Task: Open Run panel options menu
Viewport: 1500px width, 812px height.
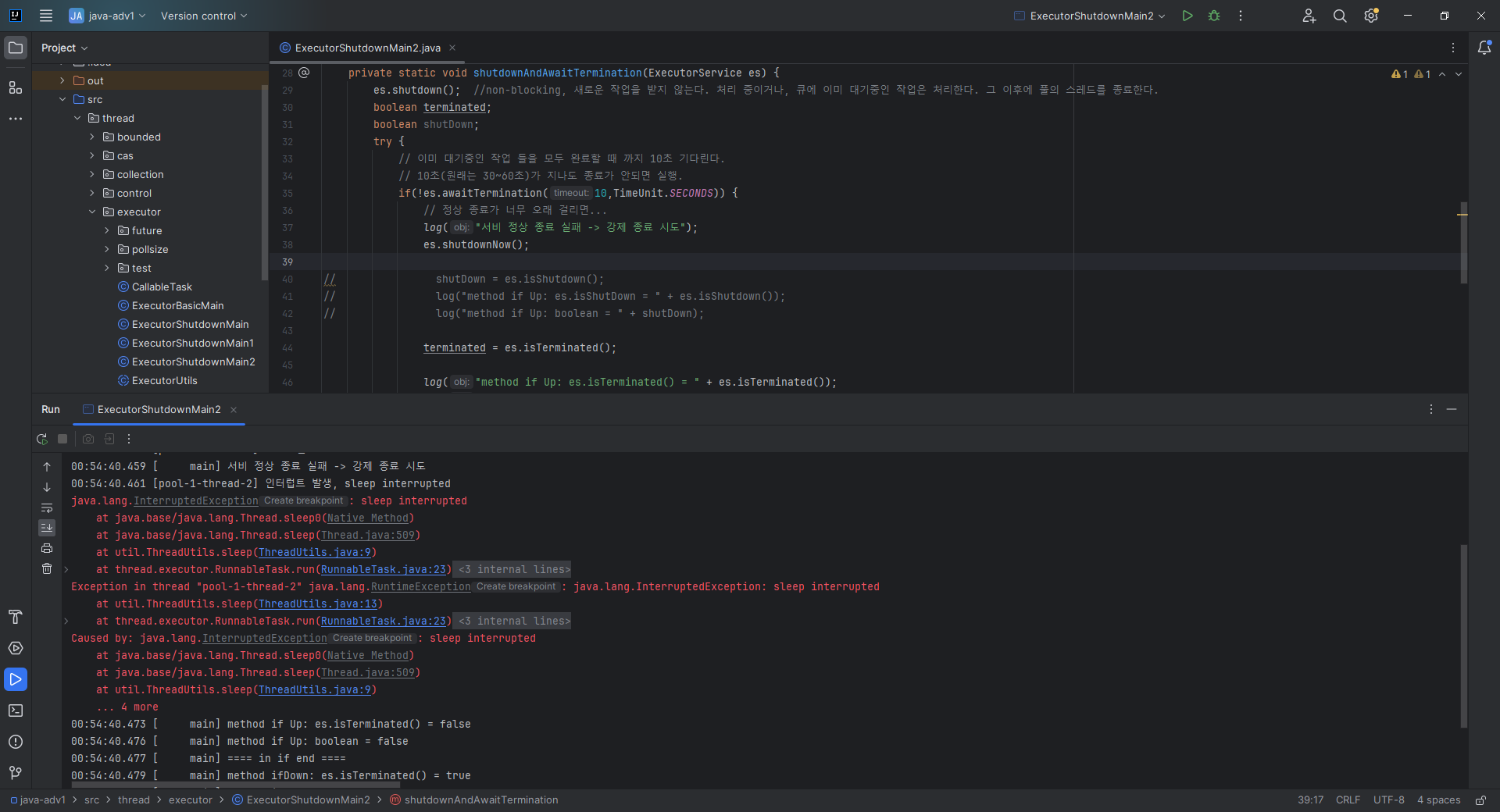Action: pyautogui.click(x=1431, y=409)
